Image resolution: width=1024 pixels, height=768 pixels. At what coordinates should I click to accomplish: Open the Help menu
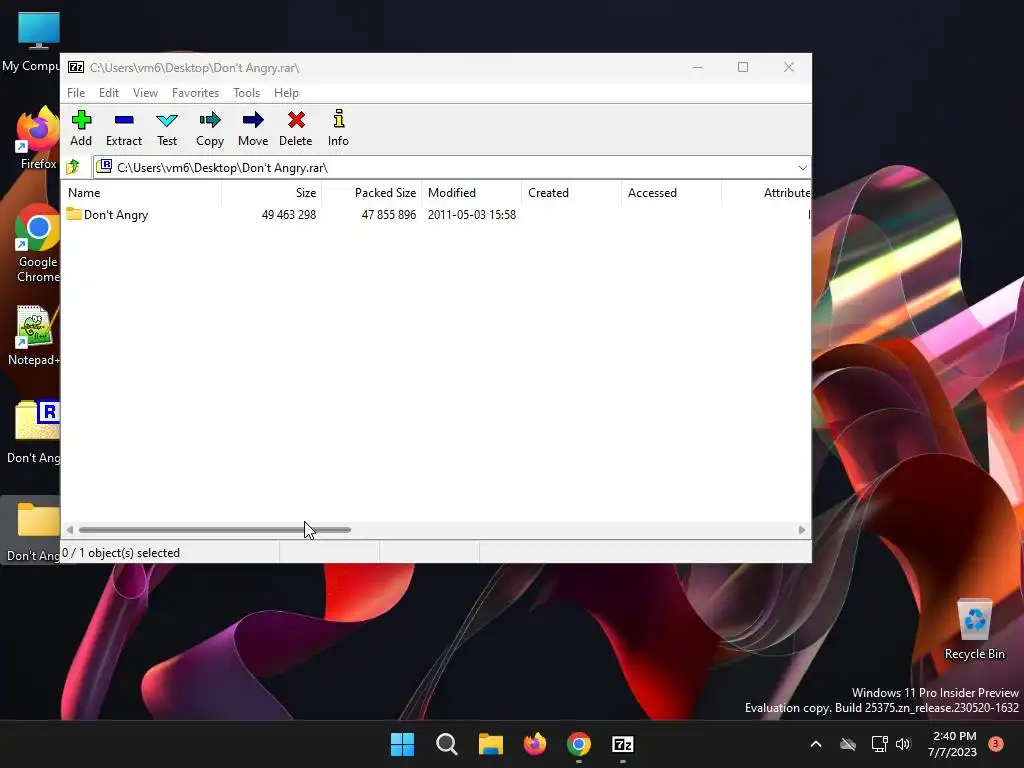286,93
